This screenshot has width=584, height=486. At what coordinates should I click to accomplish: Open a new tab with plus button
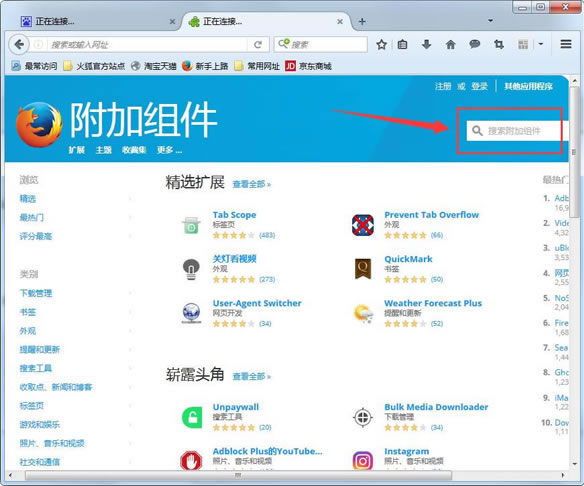[362, 22]
